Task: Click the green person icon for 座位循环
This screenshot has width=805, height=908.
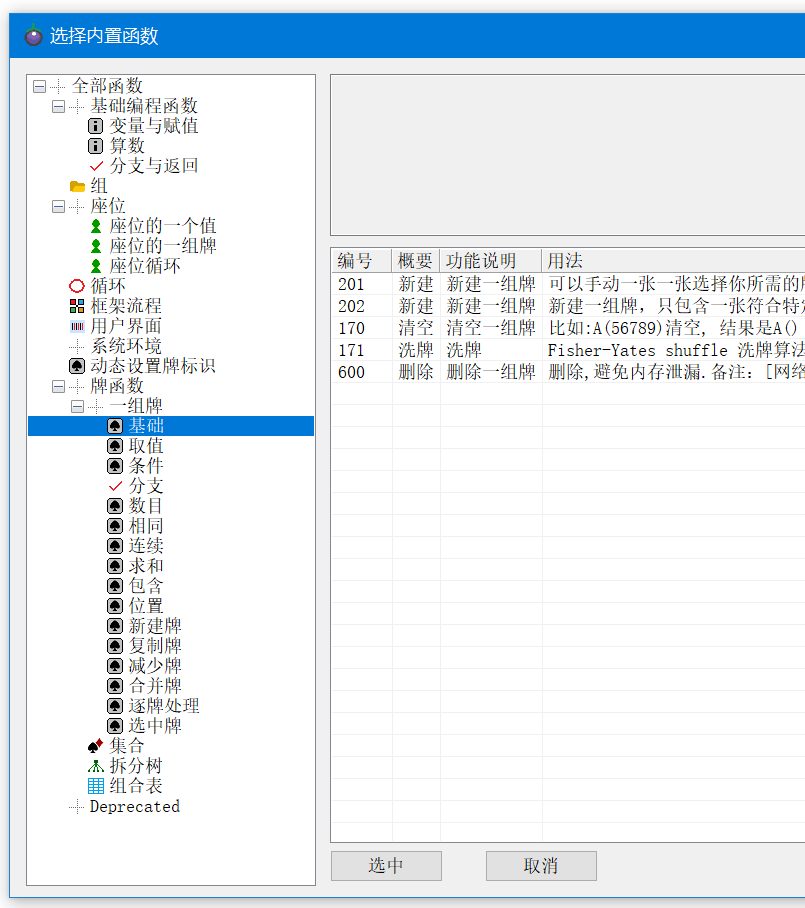Action: click(x=96, y=266)
